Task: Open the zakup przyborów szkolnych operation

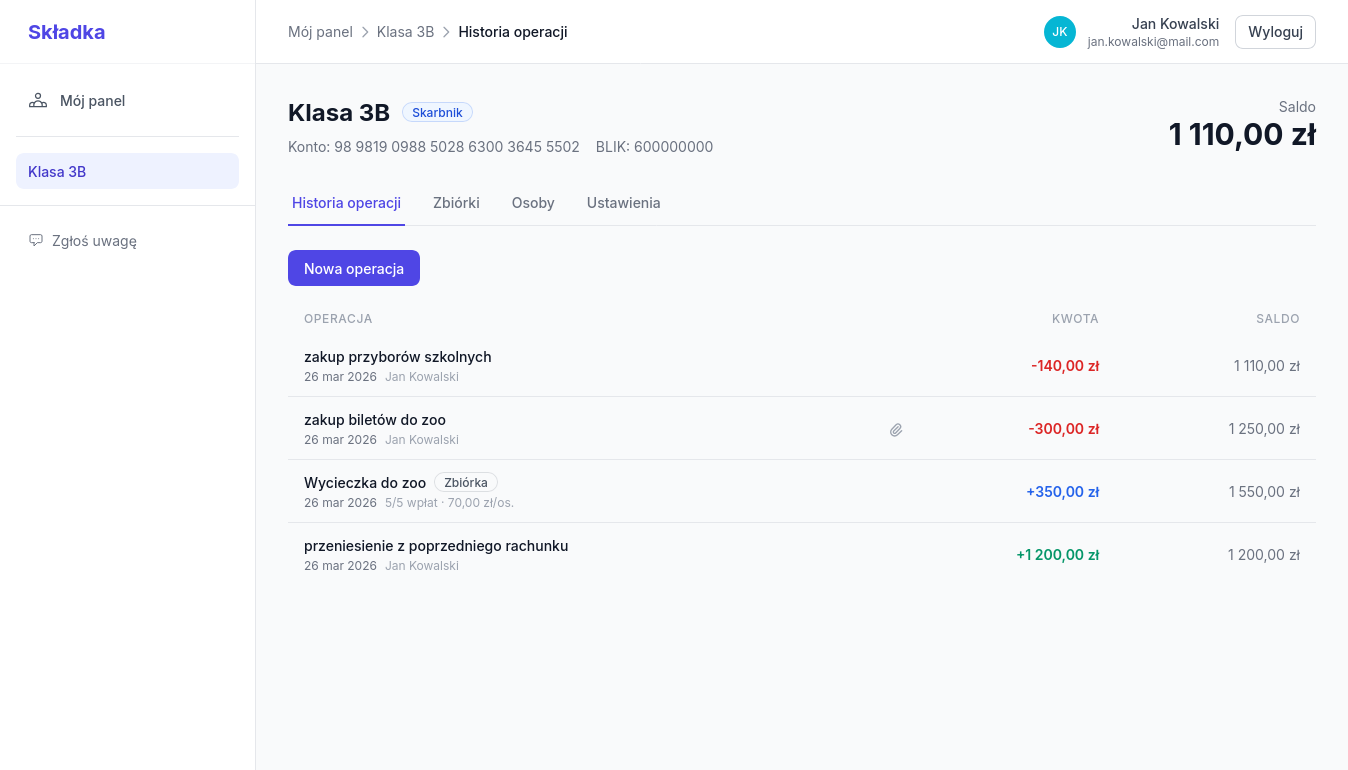Action: click(397, 357)
